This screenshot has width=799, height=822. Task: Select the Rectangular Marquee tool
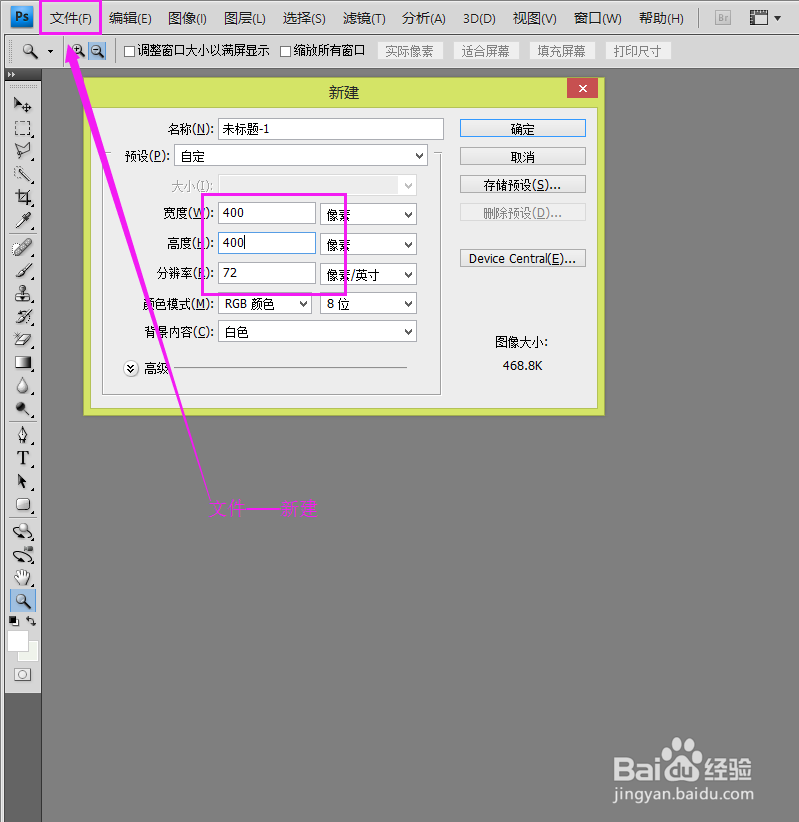click(23, 128)
